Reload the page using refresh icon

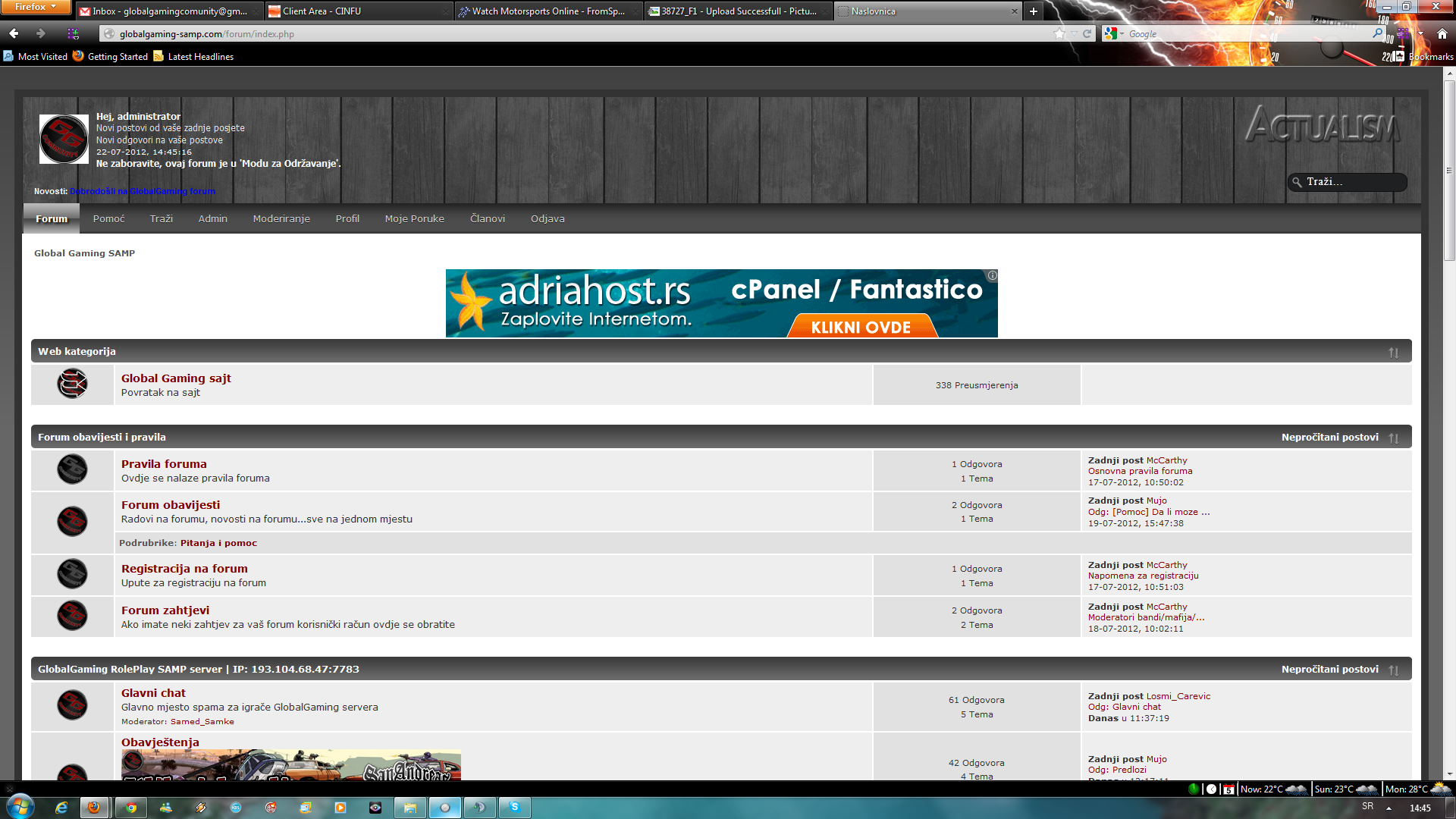[x=1087, y=33]
